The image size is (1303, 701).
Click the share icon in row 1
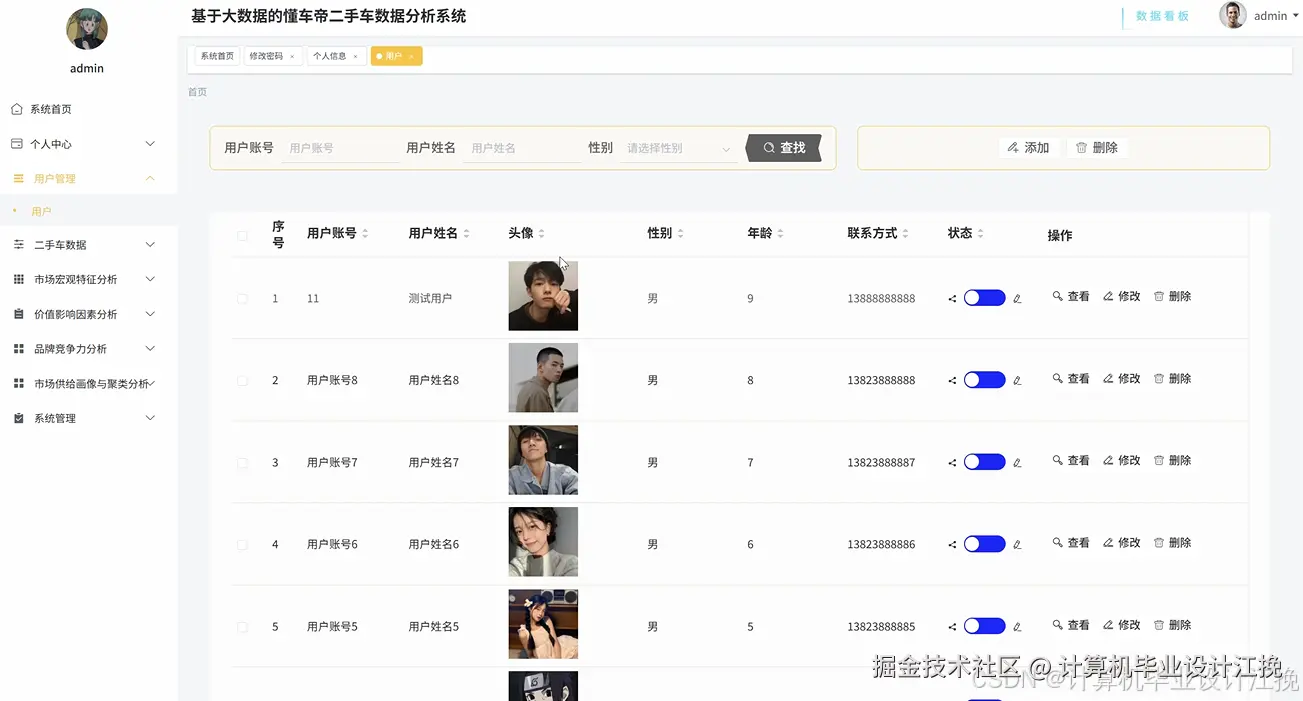pyautogui.click(x=952, y=298)
